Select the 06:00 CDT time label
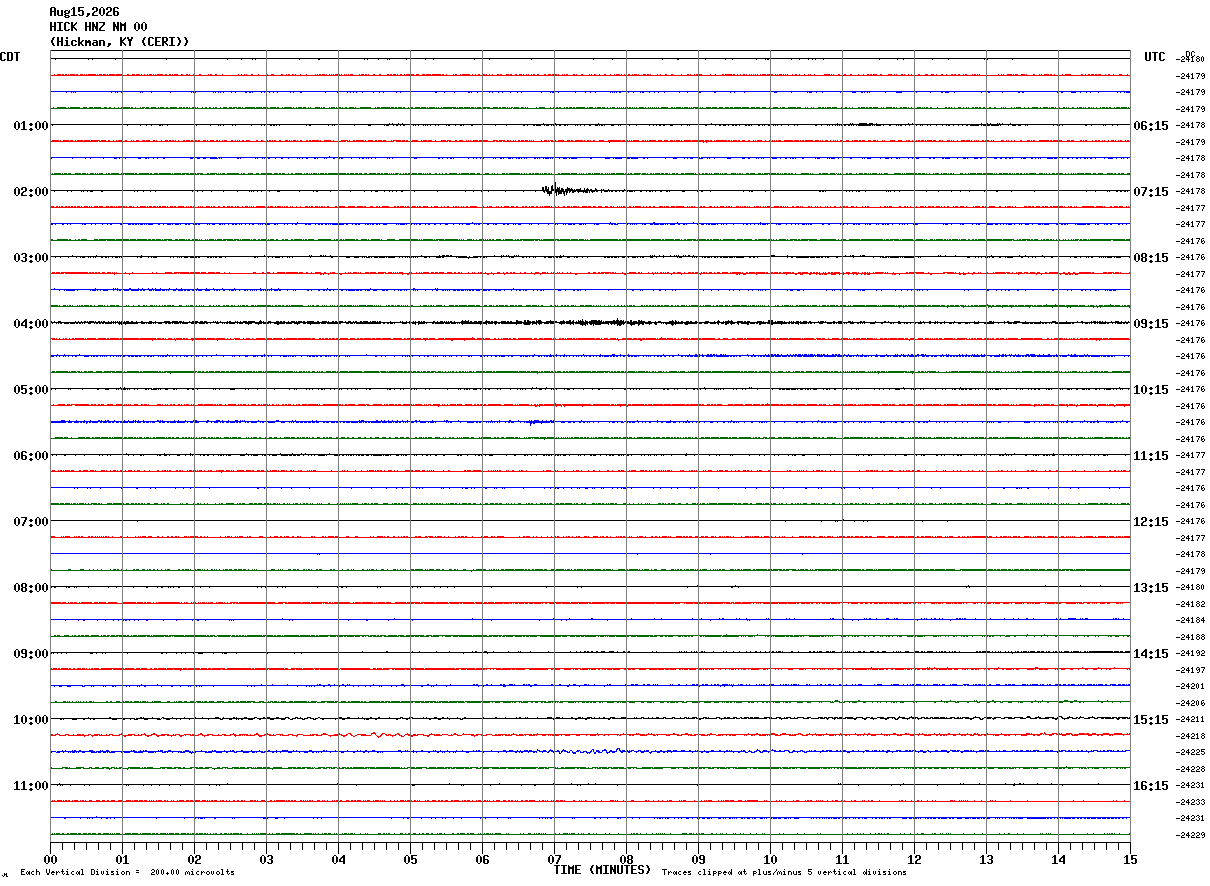The height and width of the screenshot is (886, 1210). 31,456
